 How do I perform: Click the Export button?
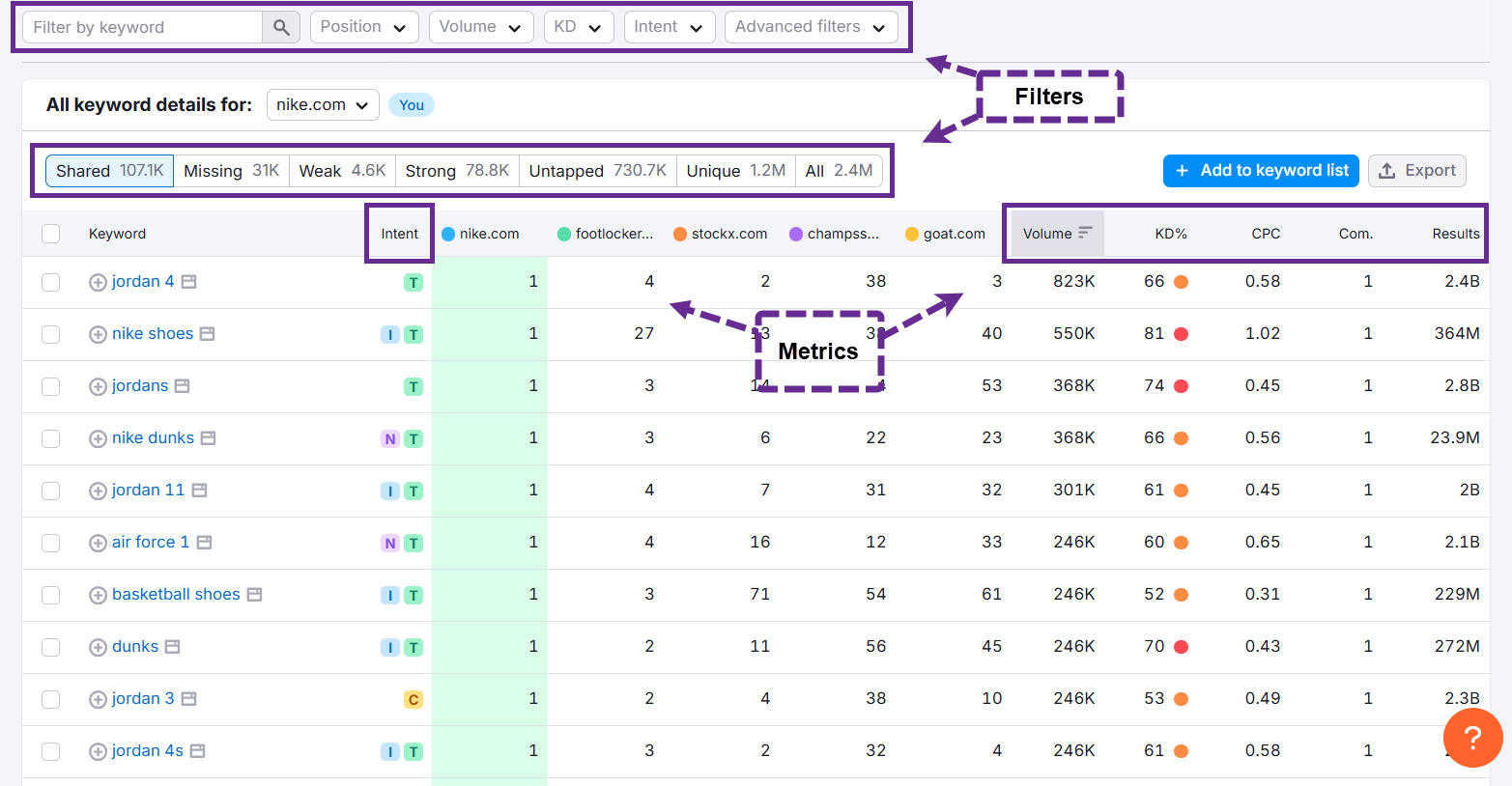1417,171
